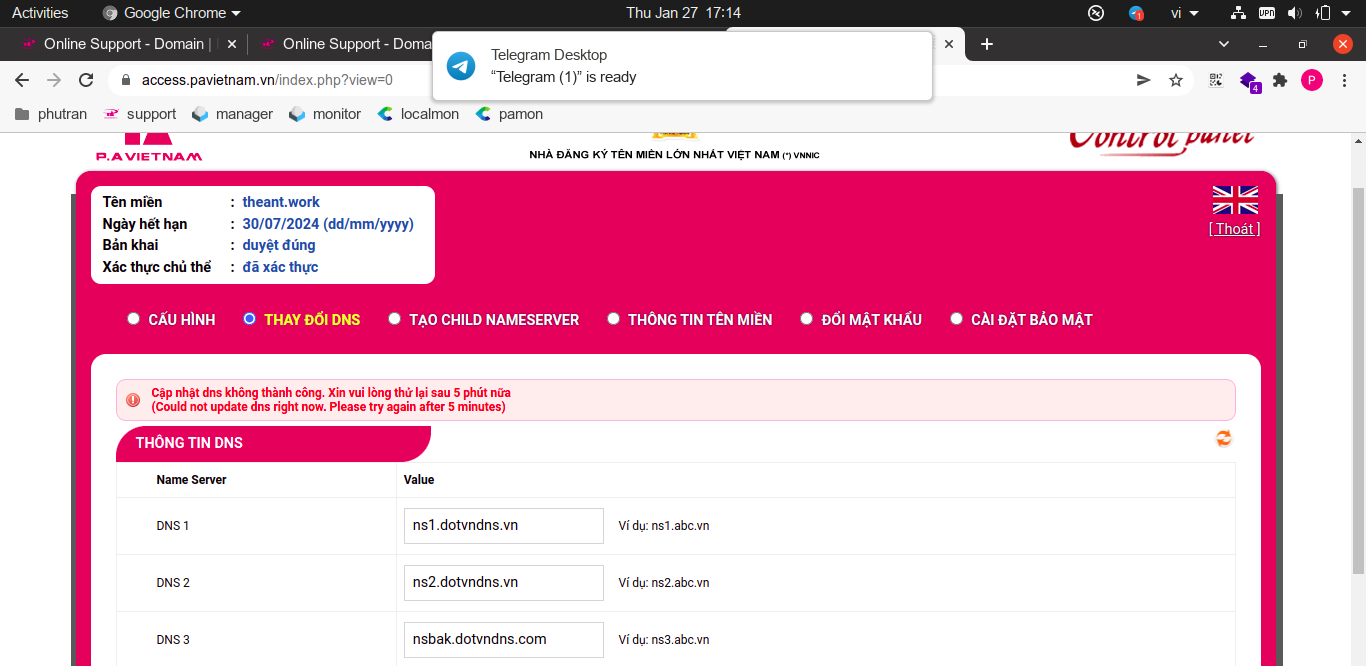Bookmark this page with the star icon
This screenshot has width=1366, height=666.
[1176, 80]
